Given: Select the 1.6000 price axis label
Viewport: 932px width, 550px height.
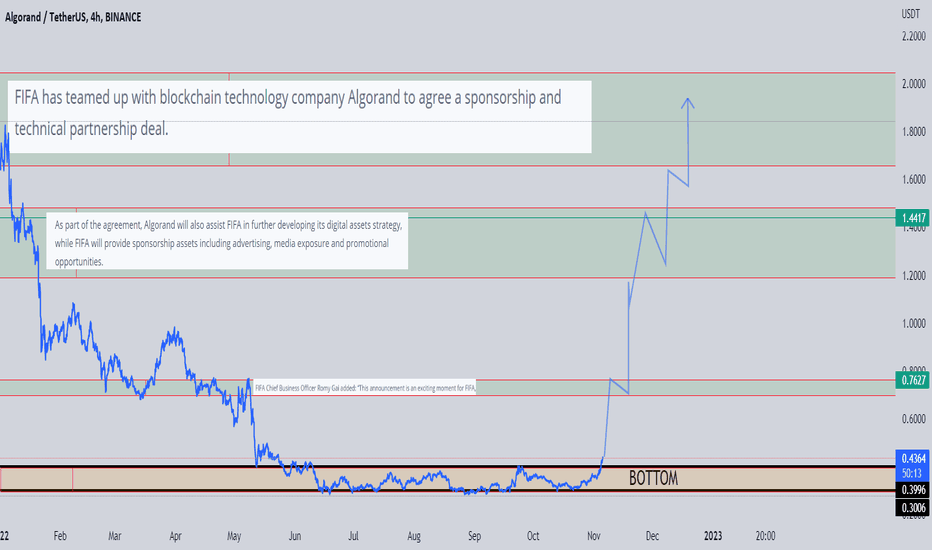Looking at the screenshot, I should point(914,179).
